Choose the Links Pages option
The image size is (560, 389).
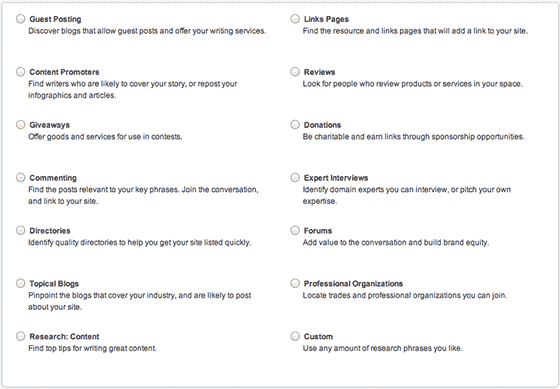pos(295,19)
